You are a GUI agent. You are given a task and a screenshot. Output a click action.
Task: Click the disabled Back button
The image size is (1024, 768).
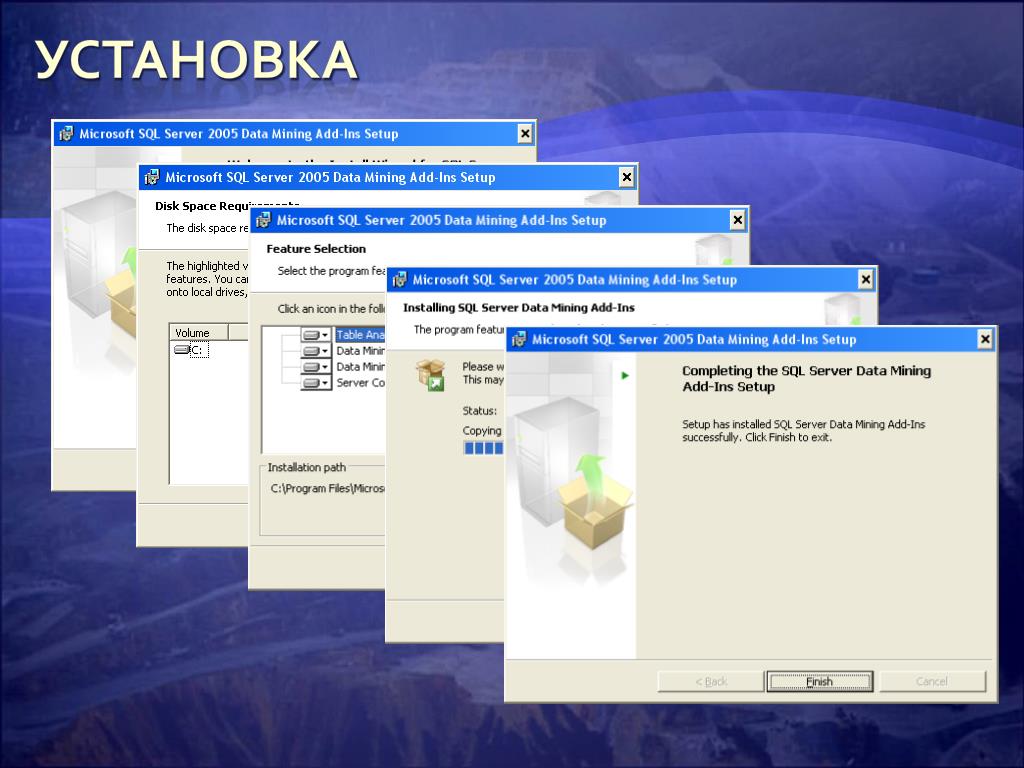(711, 681)
